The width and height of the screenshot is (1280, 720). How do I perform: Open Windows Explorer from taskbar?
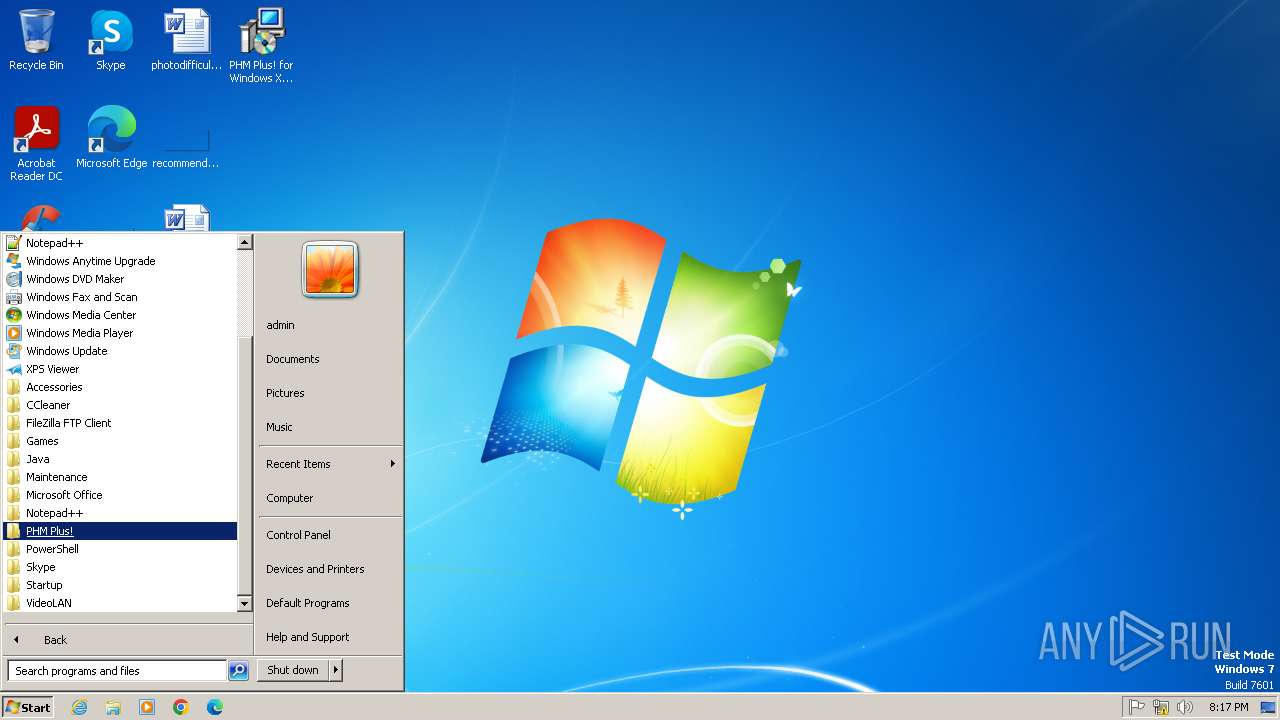(113, 707)
